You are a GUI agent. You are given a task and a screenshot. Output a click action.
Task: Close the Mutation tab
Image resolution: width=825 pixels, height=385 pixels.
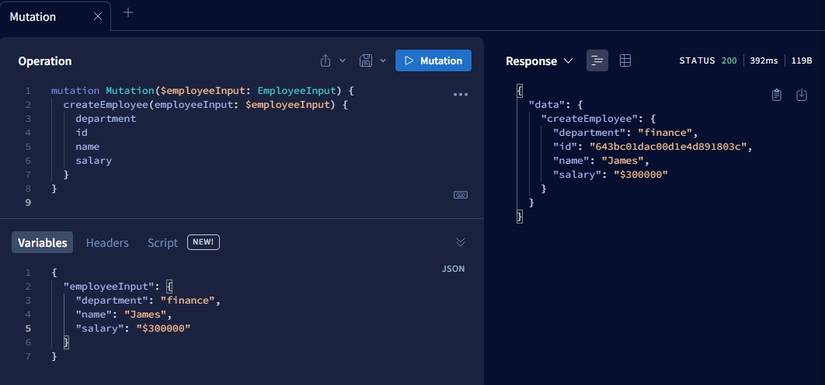click(x=97, y=17)
